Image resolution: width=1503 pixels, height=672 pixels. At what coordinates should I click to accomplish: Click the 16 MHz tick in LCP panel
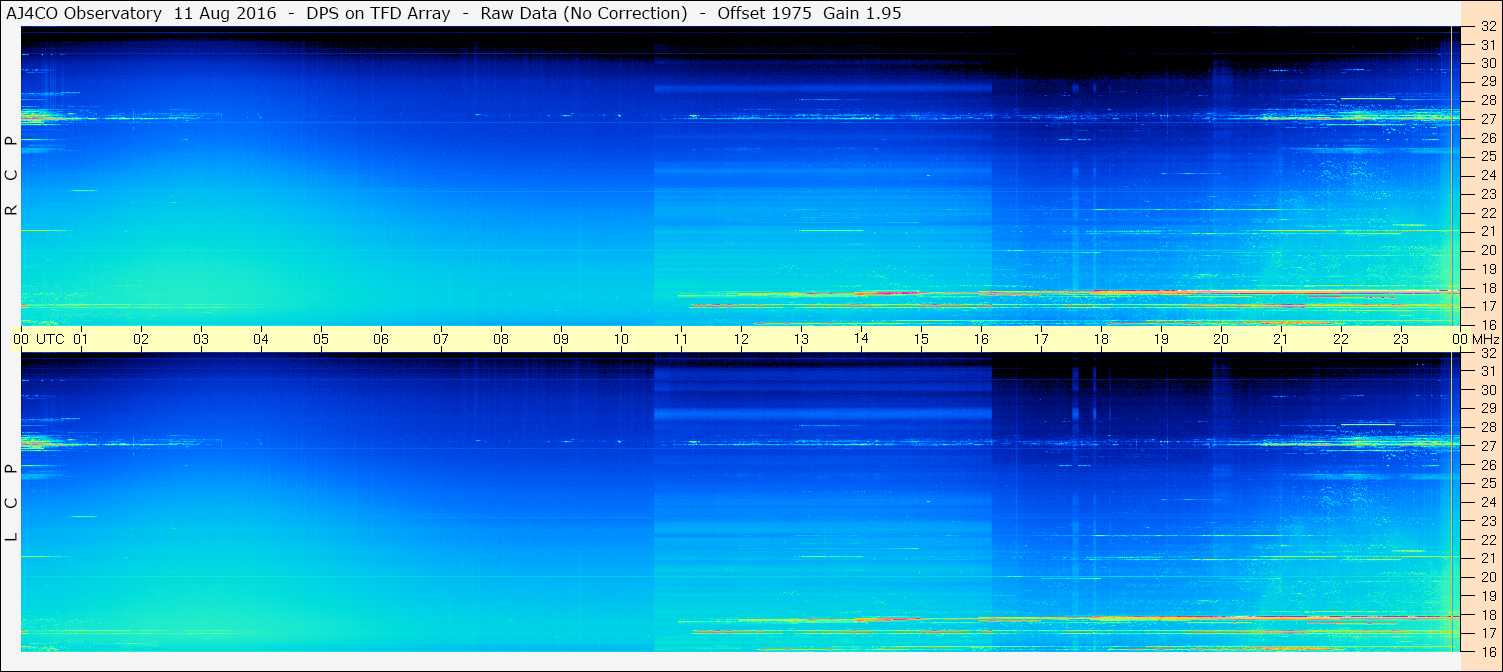(x=1488, y=651)
